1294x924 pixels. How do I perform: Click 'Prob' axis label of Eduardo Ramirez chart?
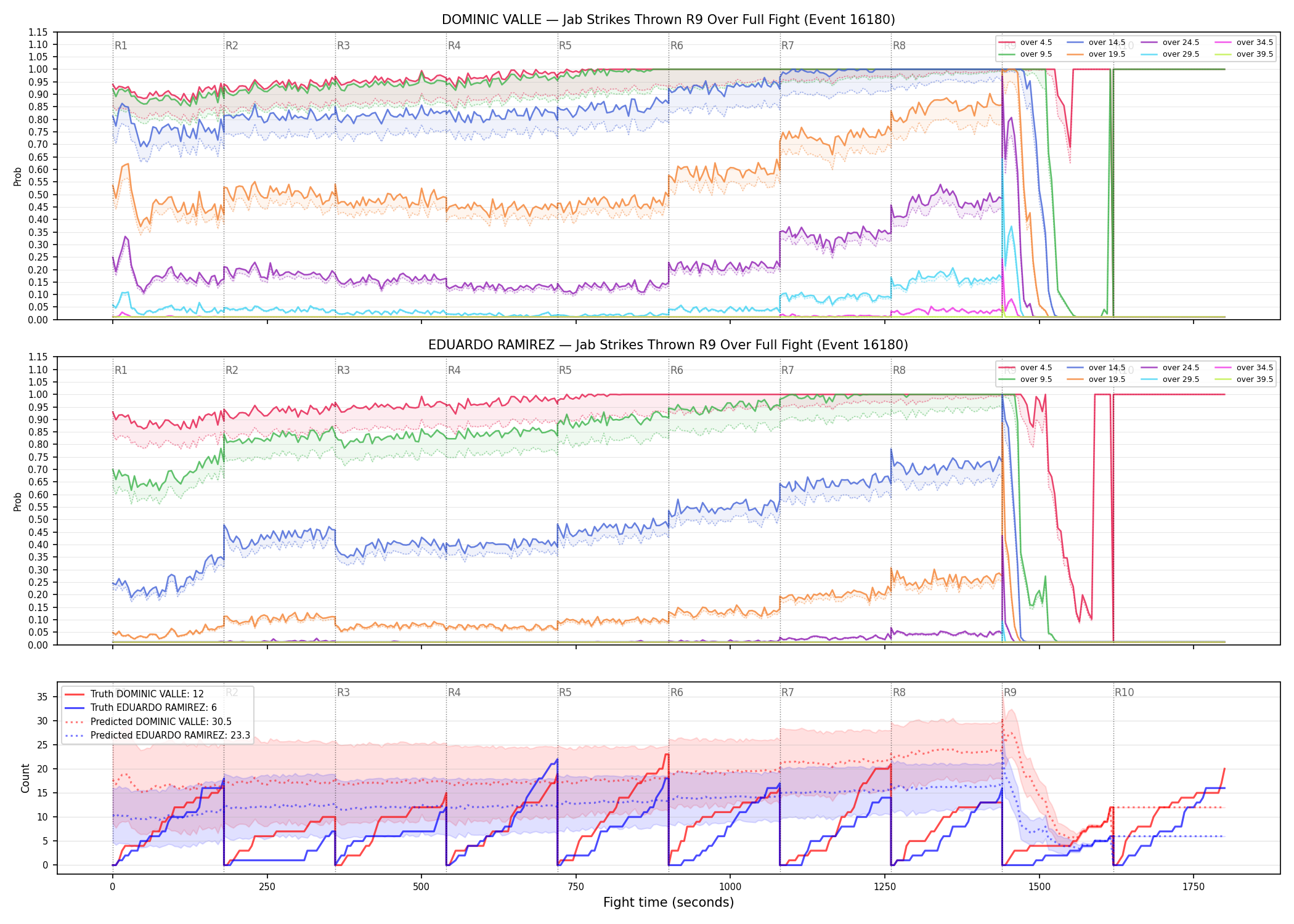pos(17,501)
